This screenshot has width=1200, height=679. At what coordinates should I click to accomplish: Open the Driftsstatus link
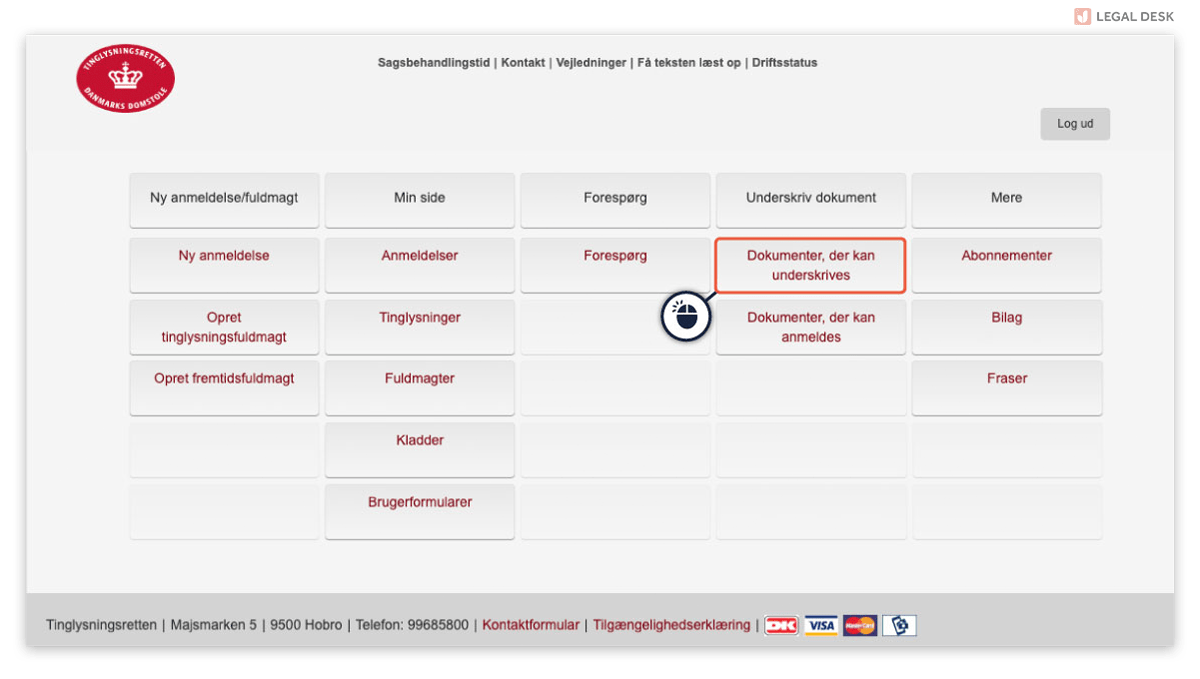785,63
